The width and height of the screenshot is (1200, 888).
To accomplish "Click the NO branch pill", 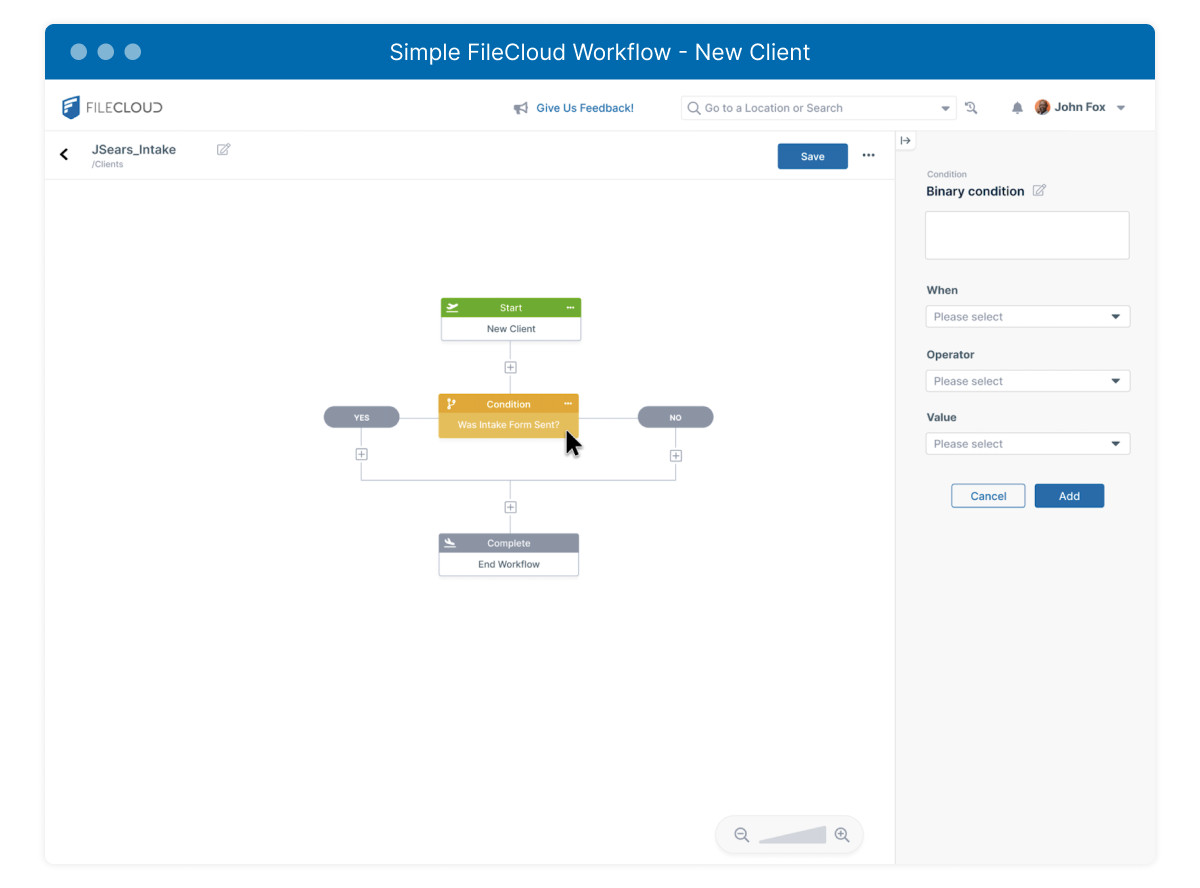I will tap(675, 417).
